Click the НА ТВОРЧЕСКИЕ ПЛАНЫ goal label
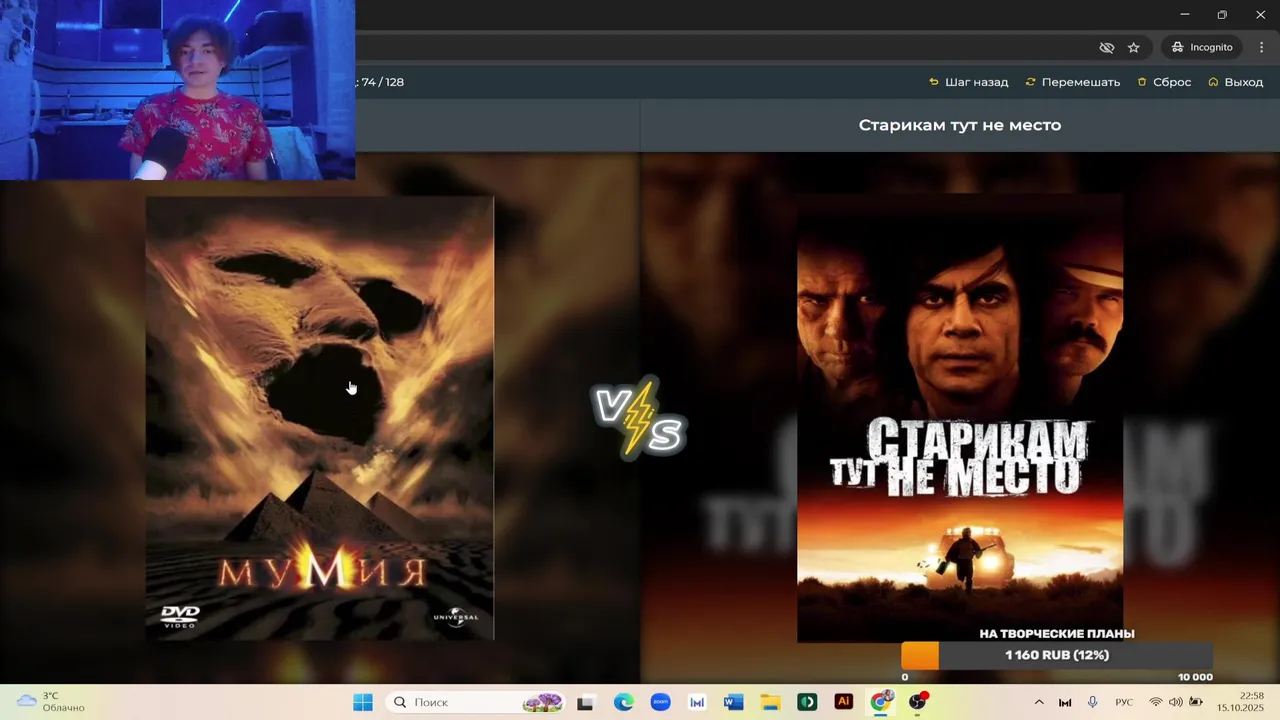The image size is (1280, 720). (x=1057, y=634)
